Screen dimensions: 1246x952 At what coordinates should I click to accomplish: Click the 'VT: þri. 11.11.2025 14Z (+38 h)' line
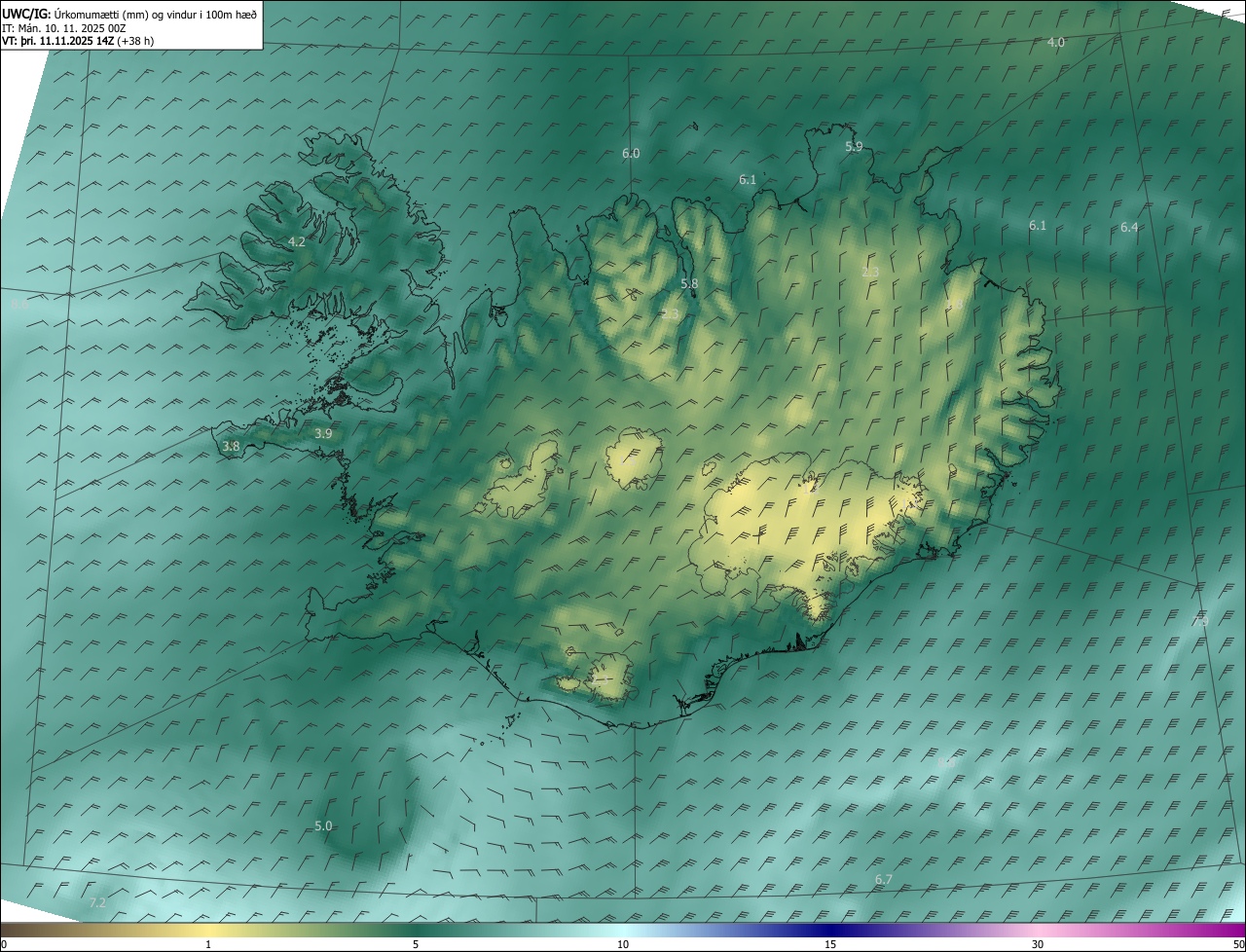(x=79, y=41)
